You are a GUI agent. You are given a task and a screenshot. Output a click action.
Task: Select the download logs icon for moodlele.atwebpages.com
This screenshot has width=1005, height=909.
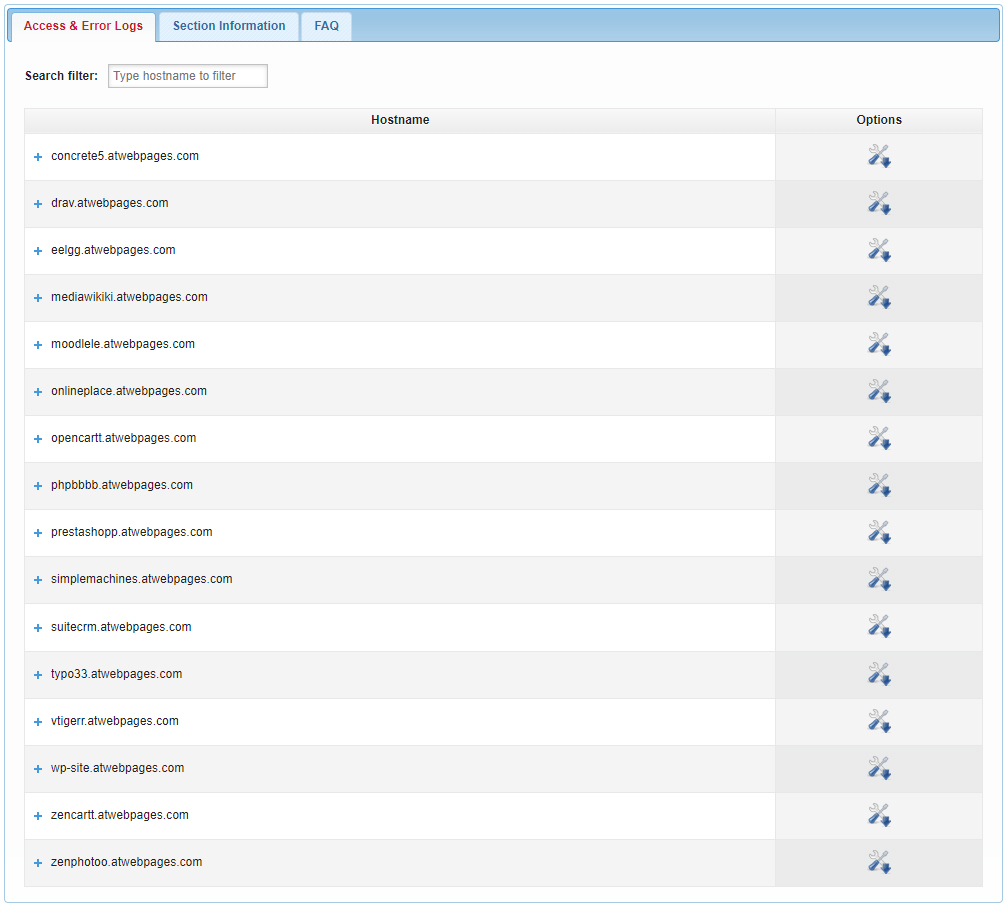click(x=879, y=344)
